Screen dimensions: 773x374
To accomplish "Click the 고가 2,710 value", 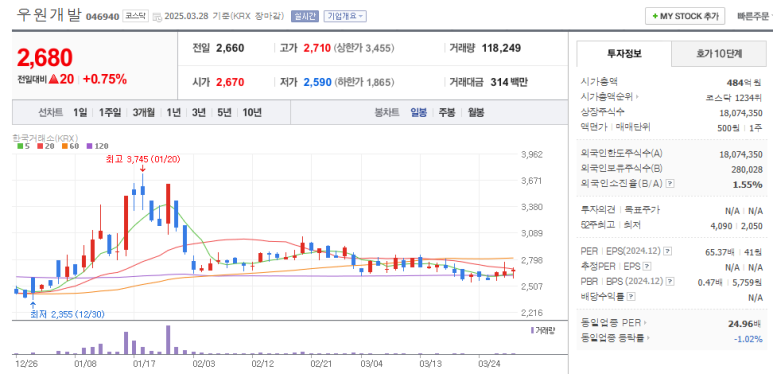I will (x=316, y=48).
